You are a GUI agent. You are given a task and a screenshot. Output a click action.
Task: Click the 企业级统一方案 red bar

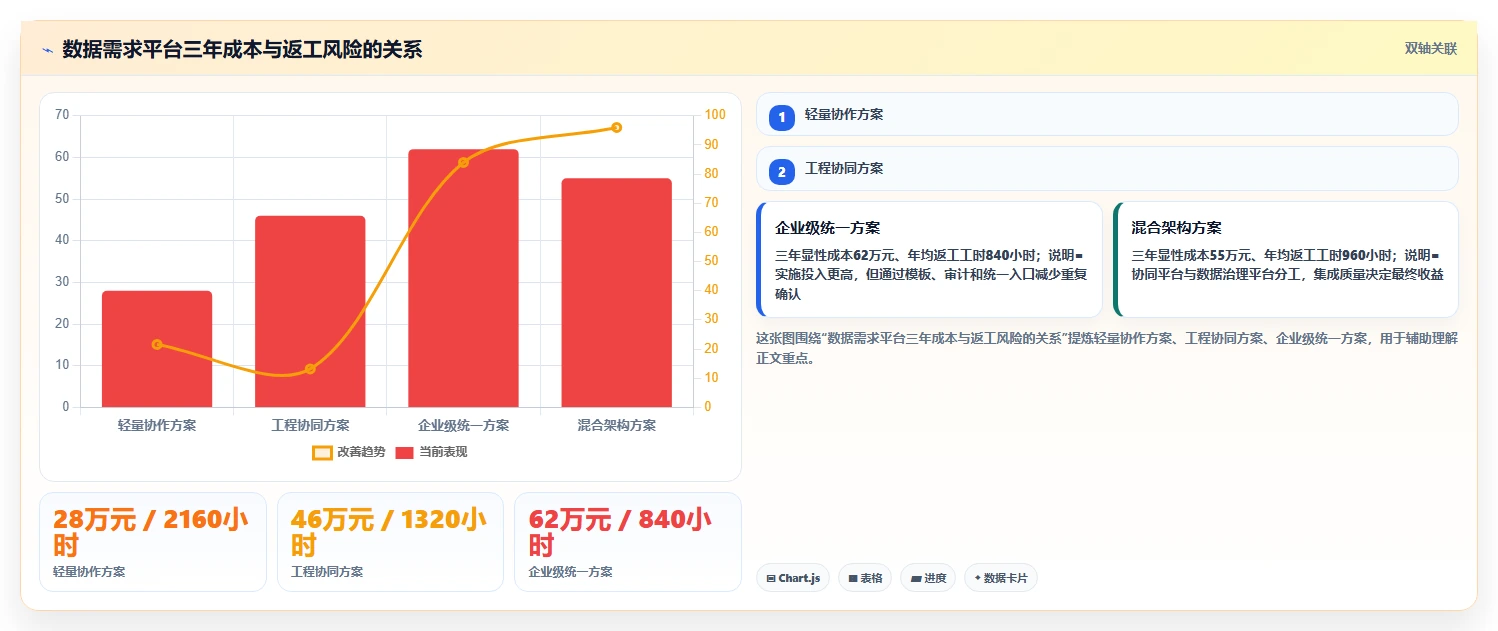463,278
